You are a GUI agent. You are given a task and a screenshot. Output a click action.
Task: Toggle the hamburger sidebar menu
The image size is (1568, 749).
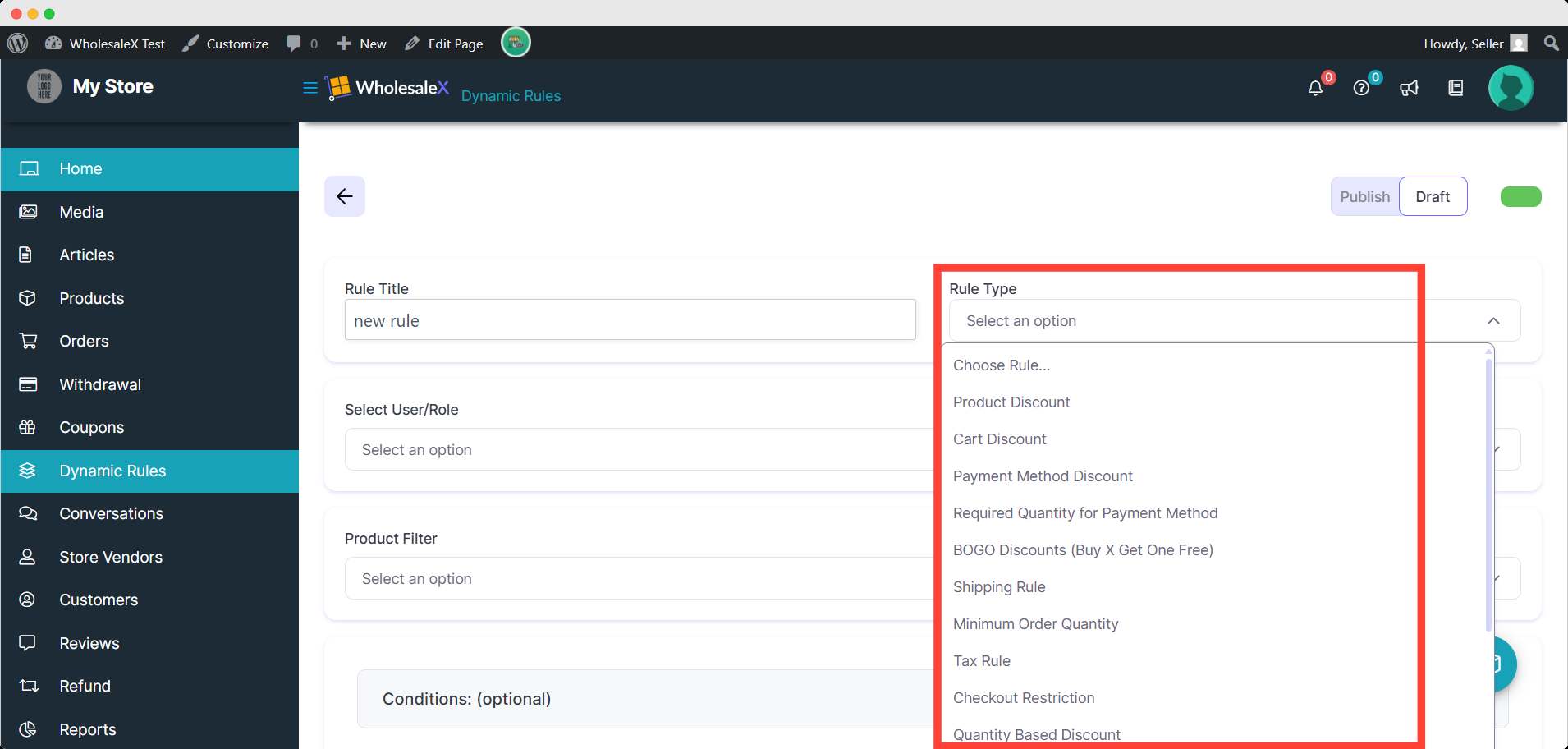pos(310,88)
